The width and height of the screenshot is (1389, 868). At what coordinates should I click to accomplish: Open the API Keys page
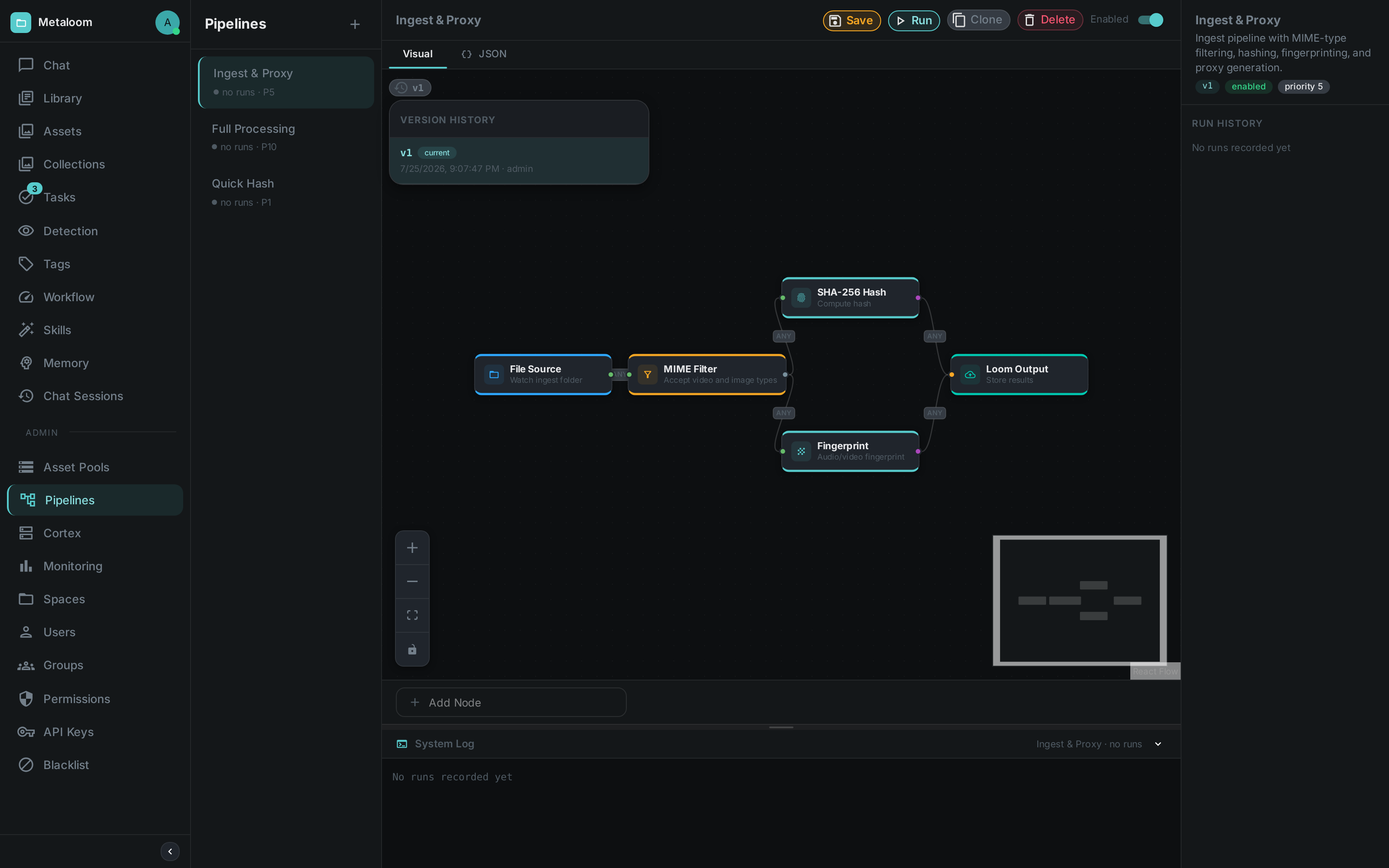click(95, 732)
